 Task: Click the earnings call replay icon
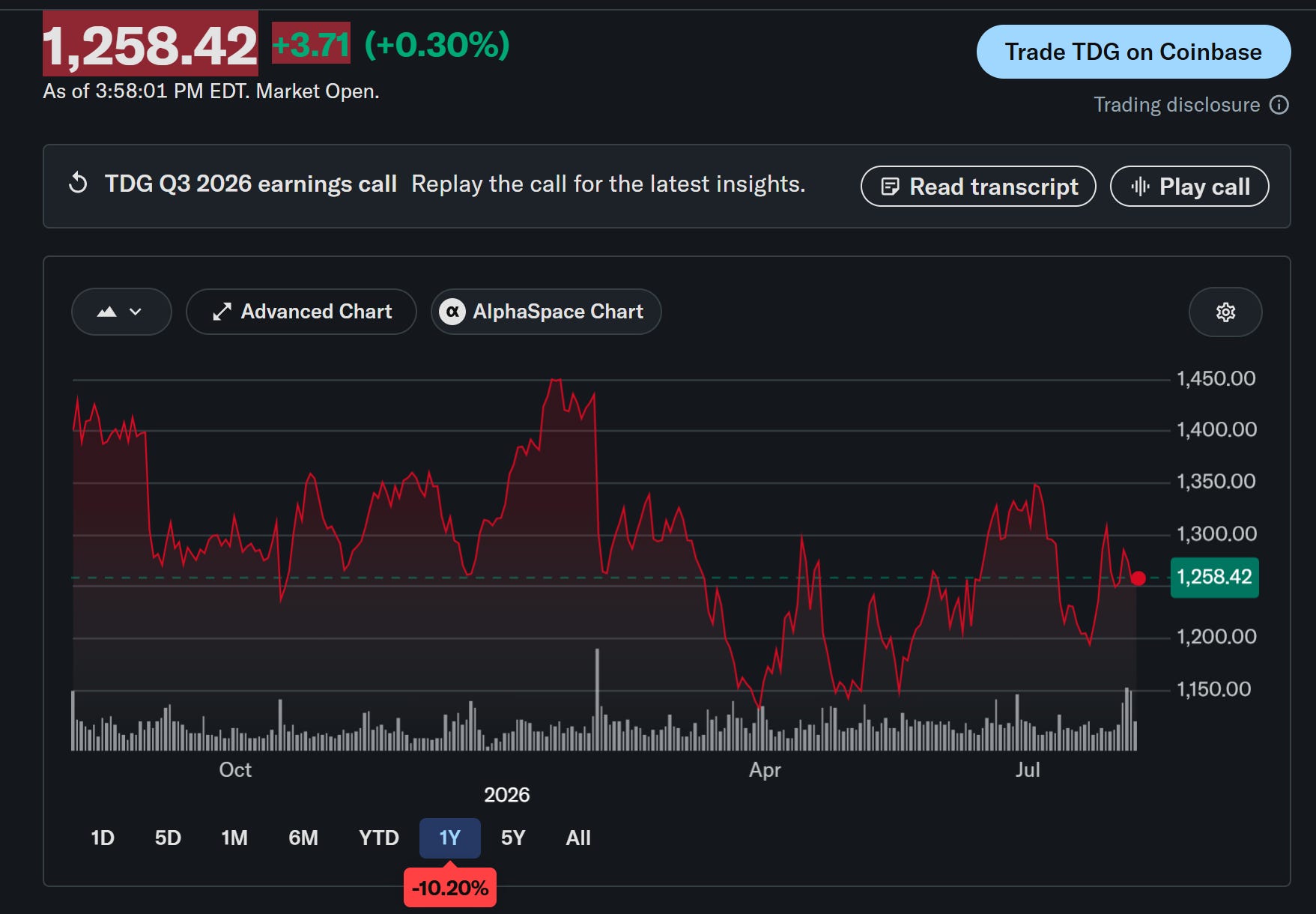point(78,184)
